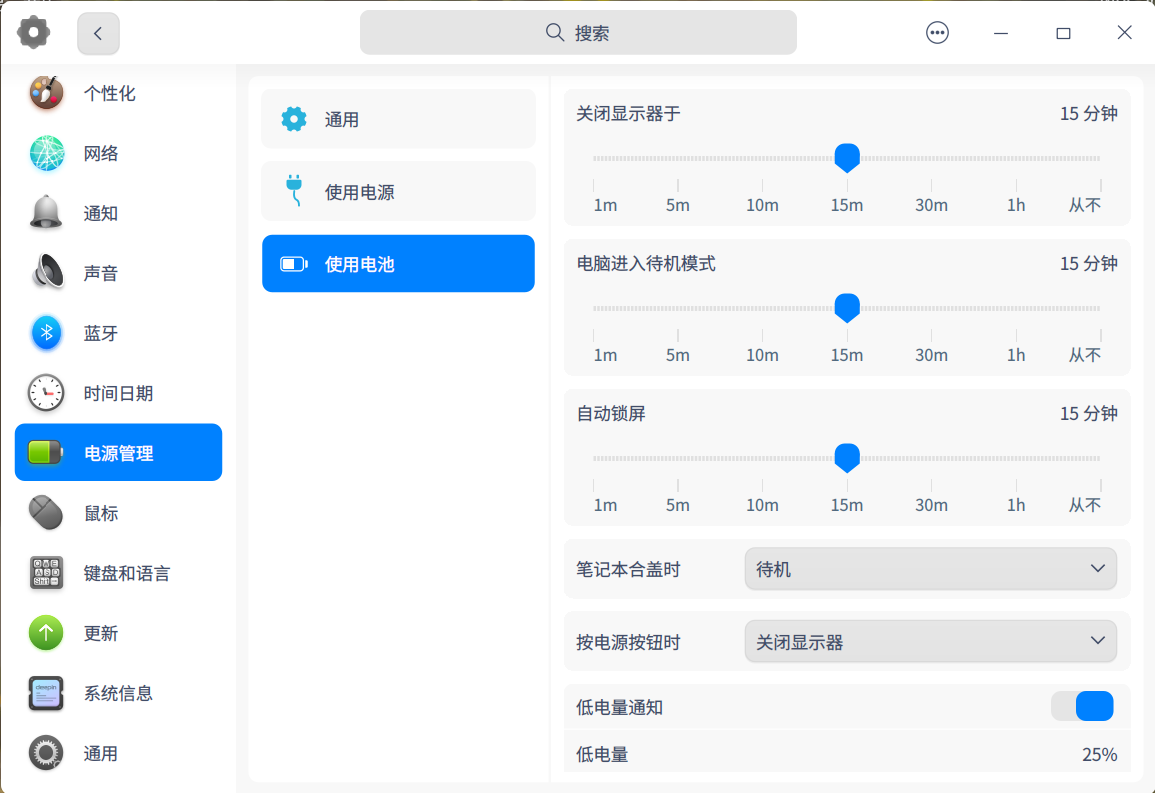Open 个性化 settings from sidebar
Image resolution: width=1155 pixels, height=793 pixels.
click(x=119, y=93)
